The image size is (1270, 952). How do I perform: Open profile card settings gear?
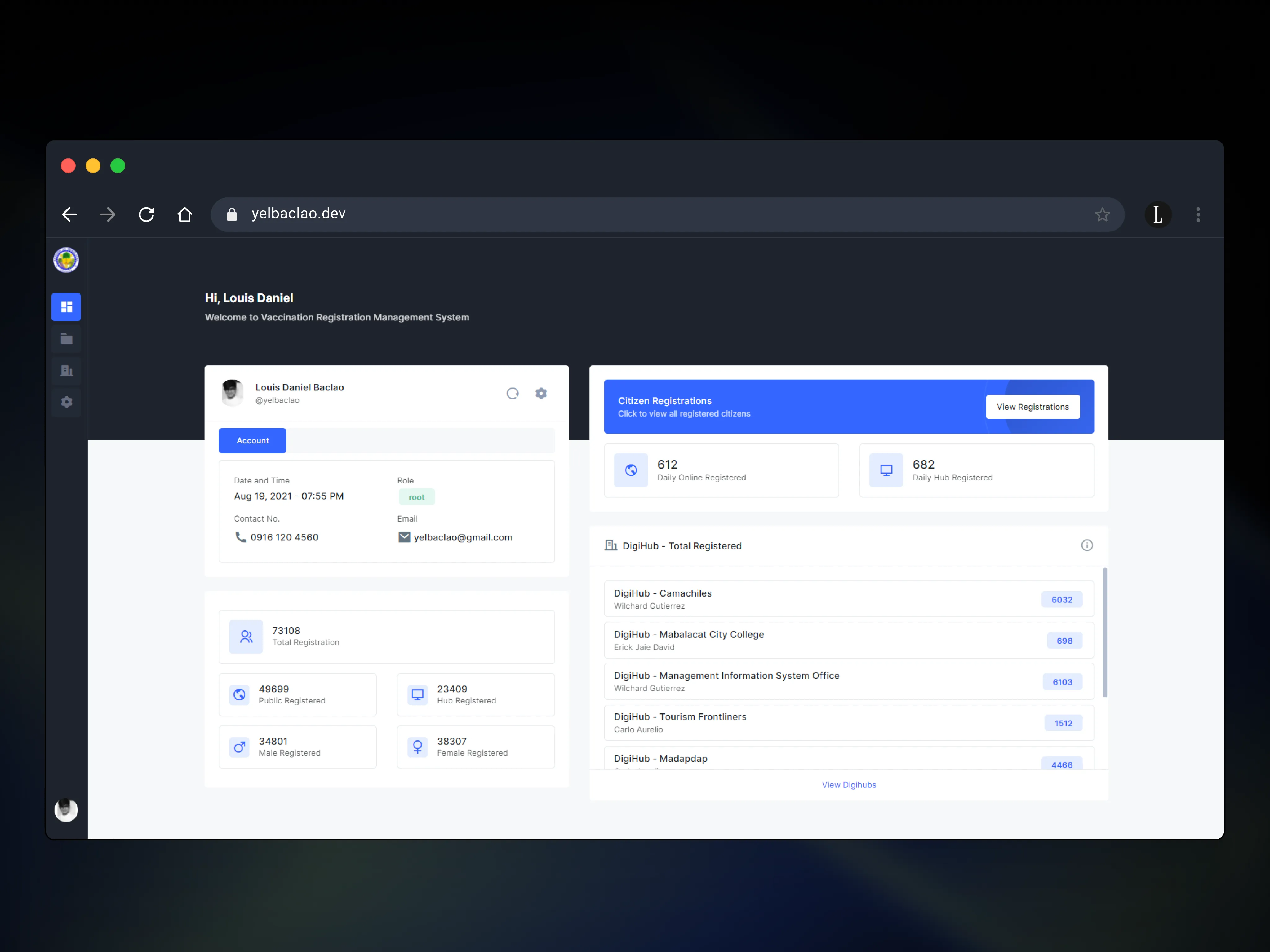click(x=541, y=393)
